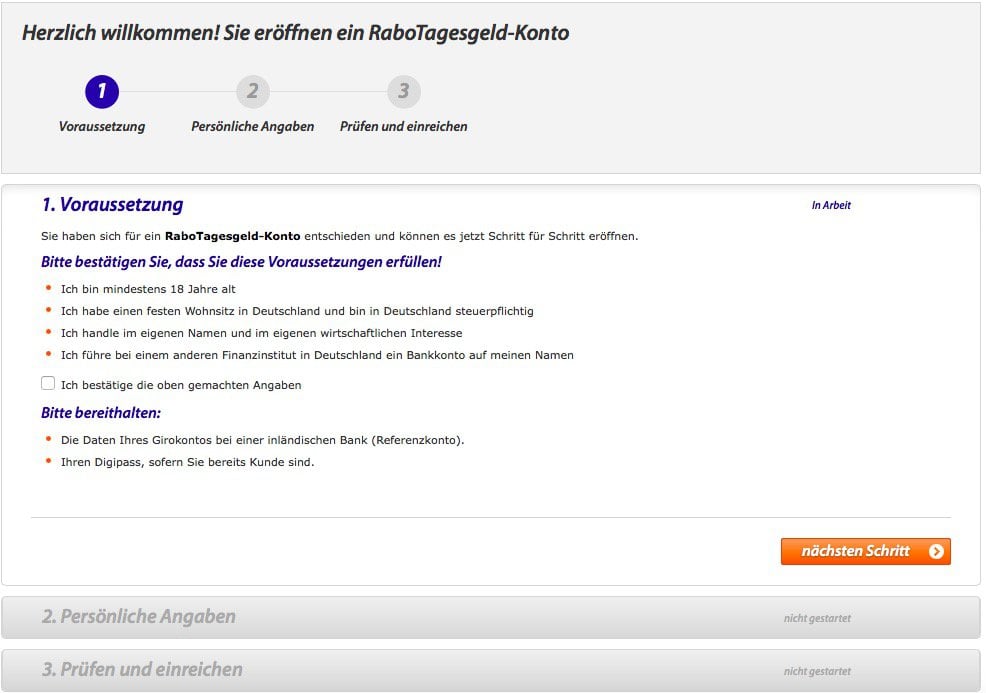This screenshot has height=693, width=986.
Task: Expand the '3. Prüfen und einreichen' section
Action: (490, 670)
